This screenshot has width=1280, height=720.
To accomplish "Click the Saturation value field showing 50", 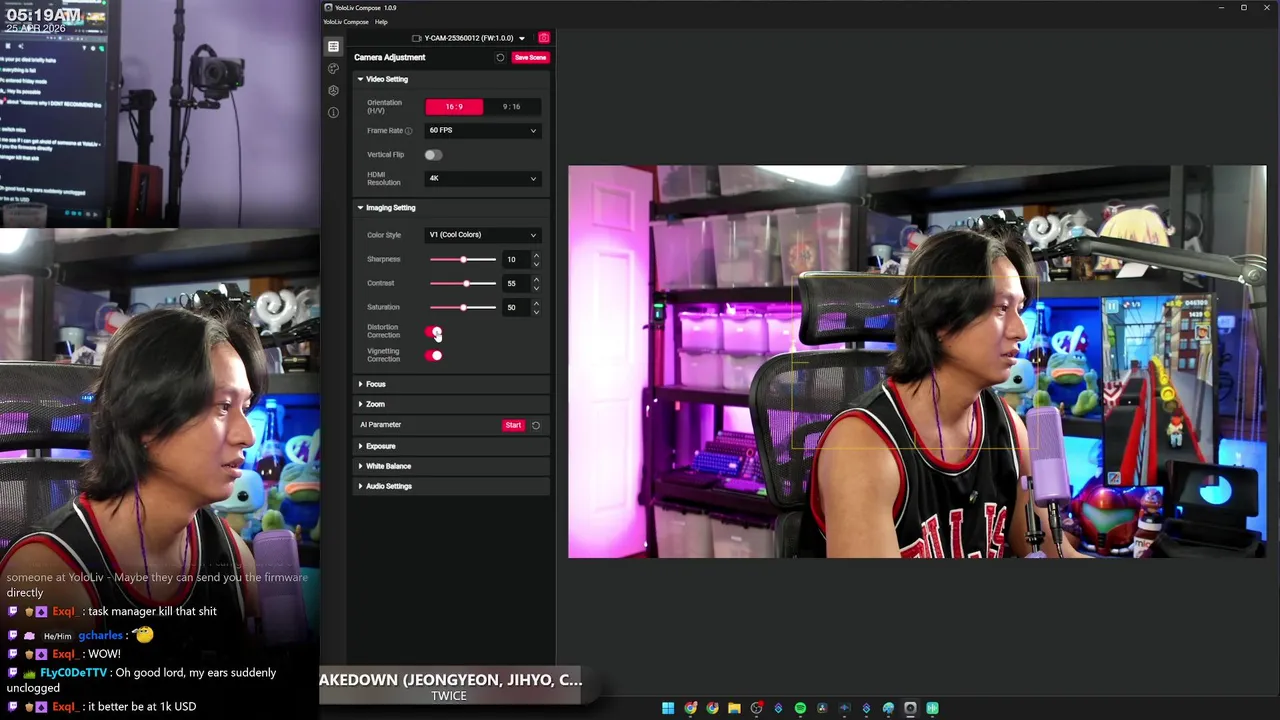I will point(515,307).
